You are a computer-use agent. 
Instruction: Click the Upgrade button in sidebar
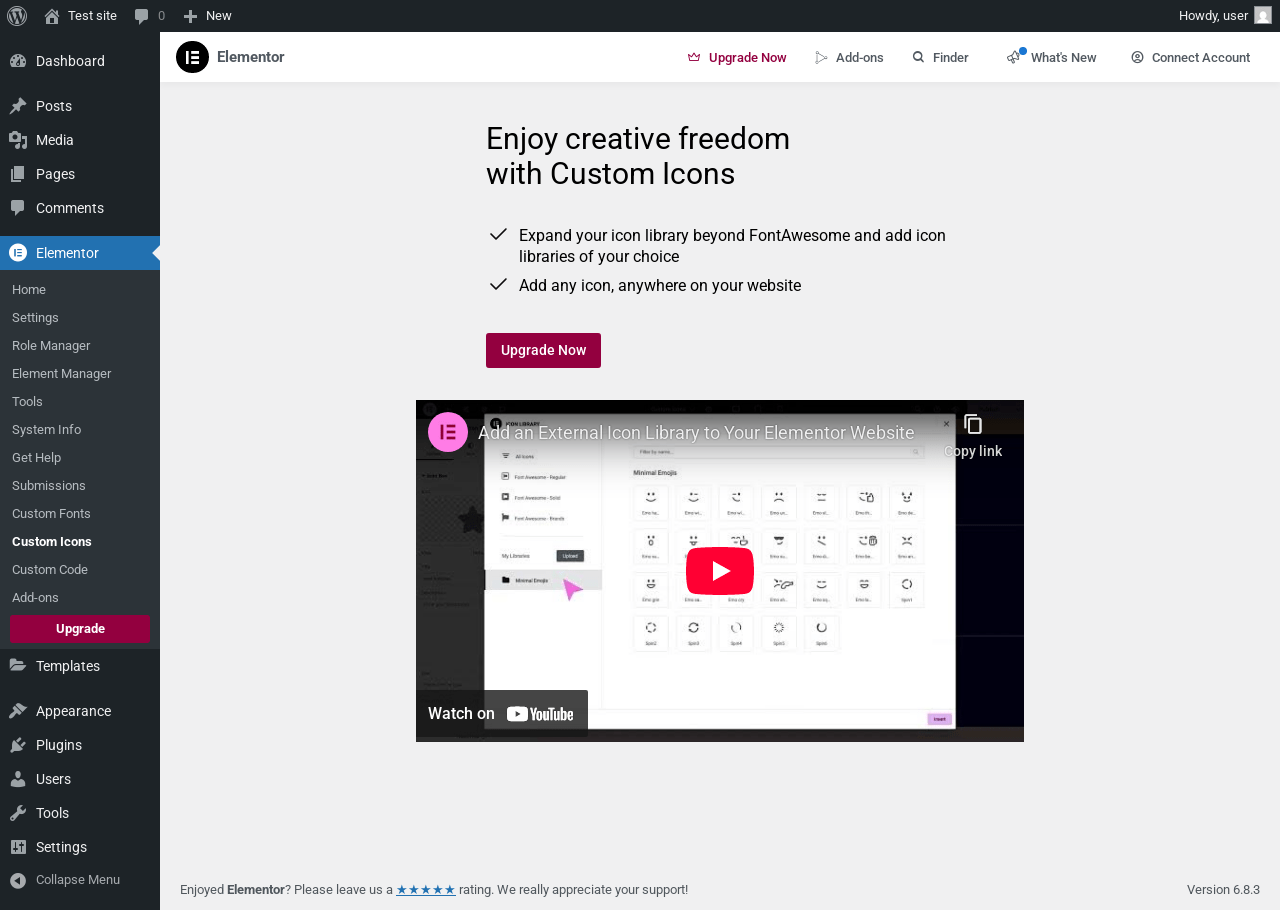pyautogui.click(x=80, y=629)
